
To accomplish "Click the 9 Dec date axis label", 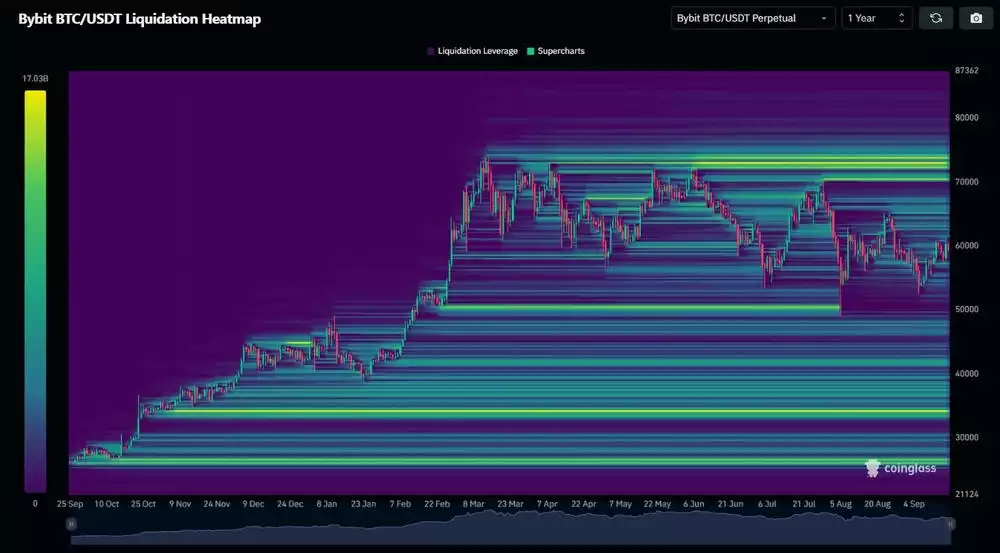I will (253, 504).
